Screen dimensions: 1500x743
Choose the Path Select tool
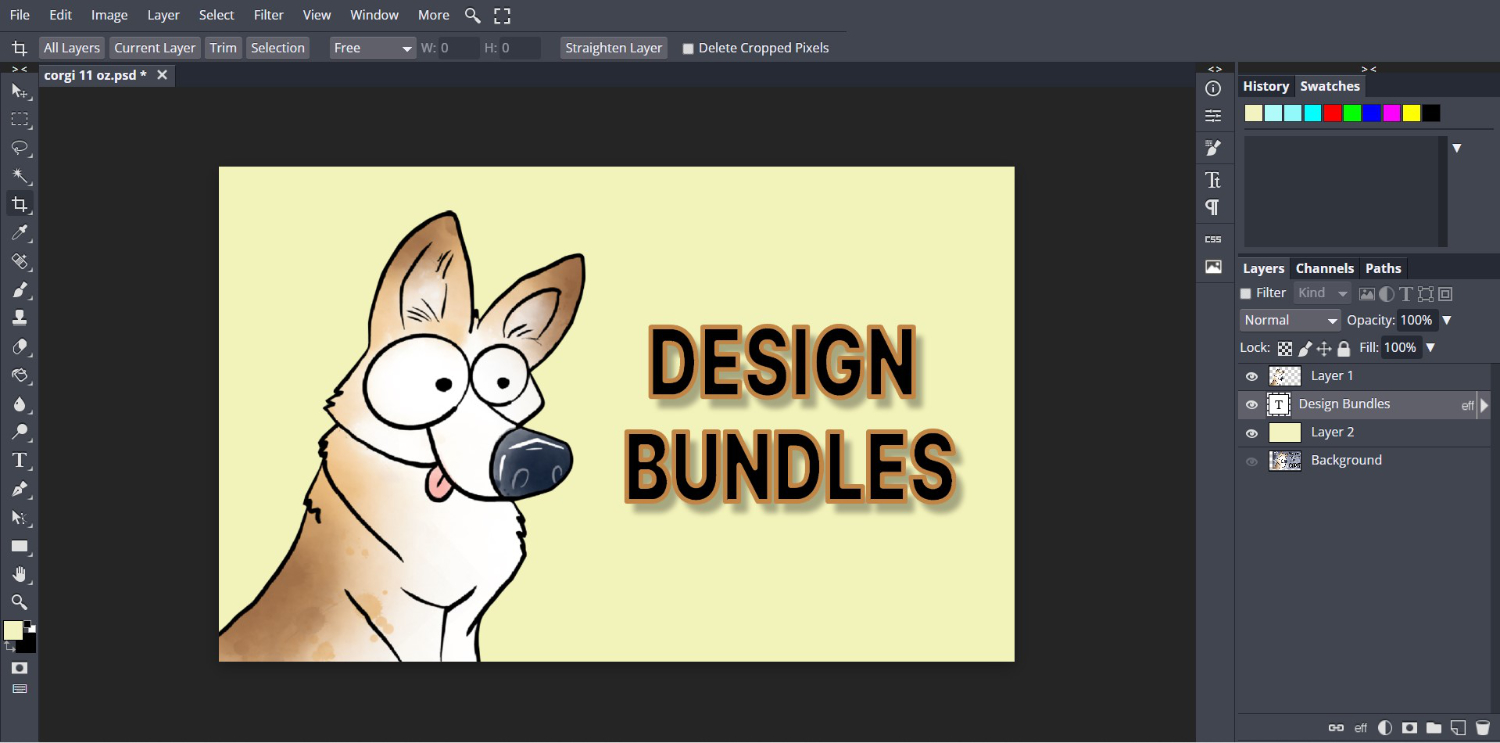19,518
